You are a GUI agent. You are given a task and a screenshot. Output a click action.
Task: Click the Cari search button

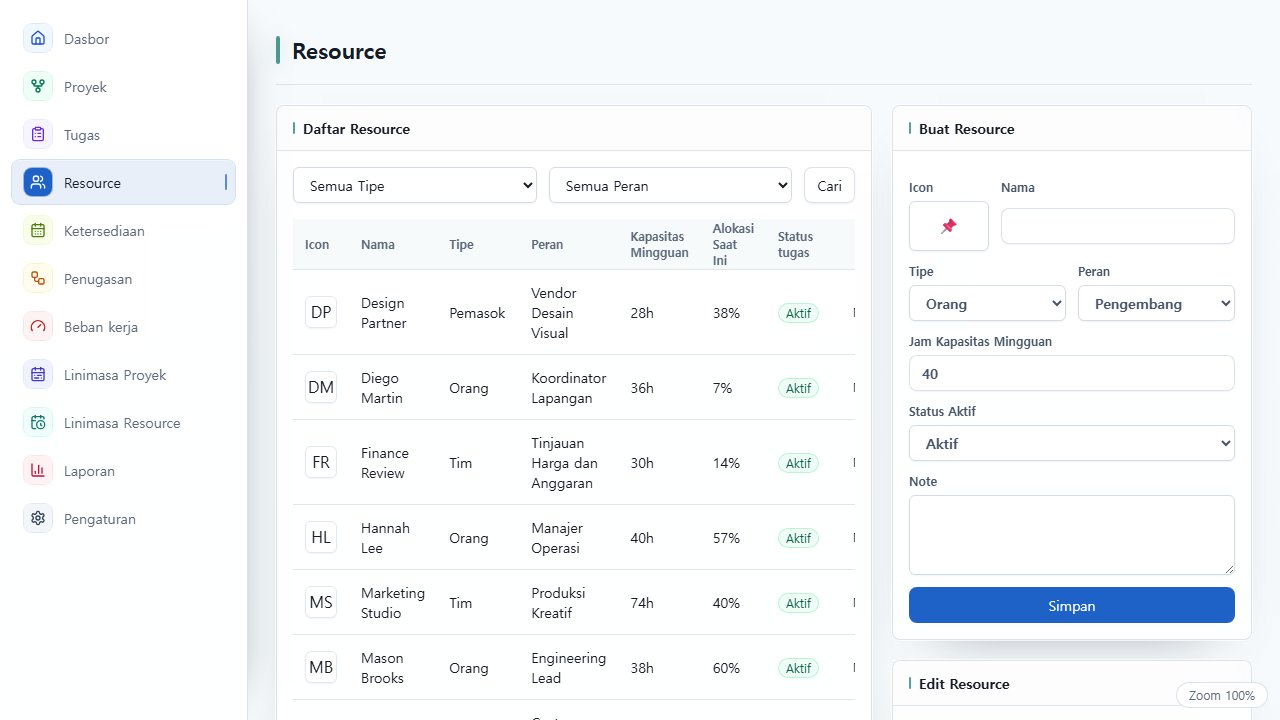pyautogui.click(x=829, y=185)
